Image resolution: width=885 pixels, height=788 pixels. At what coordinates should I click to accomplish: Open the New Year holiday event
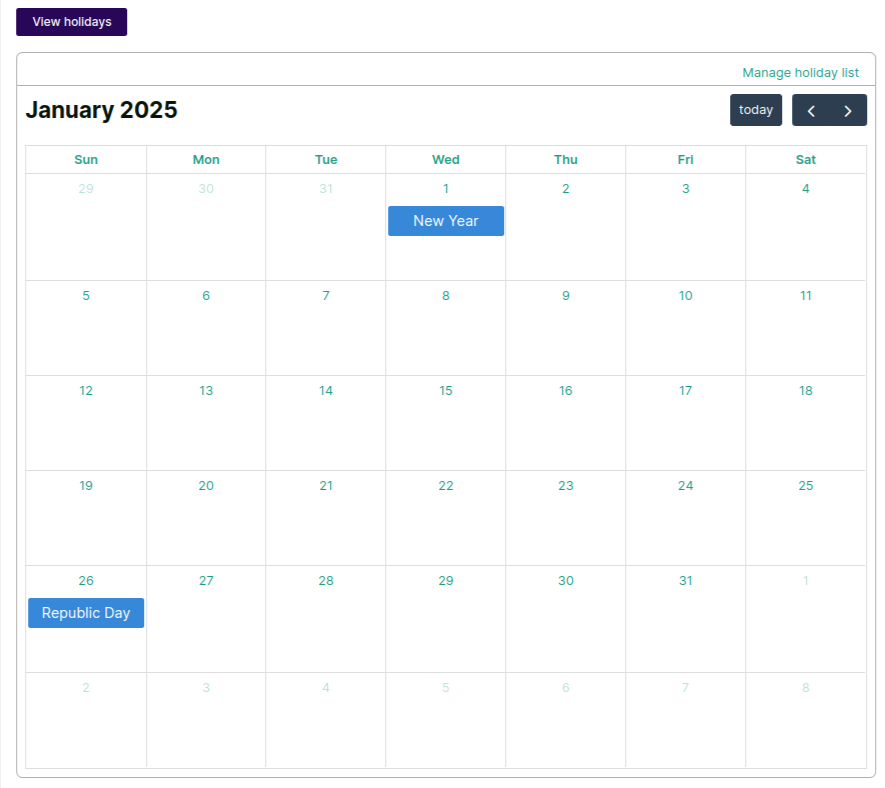[x=446, y=221]
